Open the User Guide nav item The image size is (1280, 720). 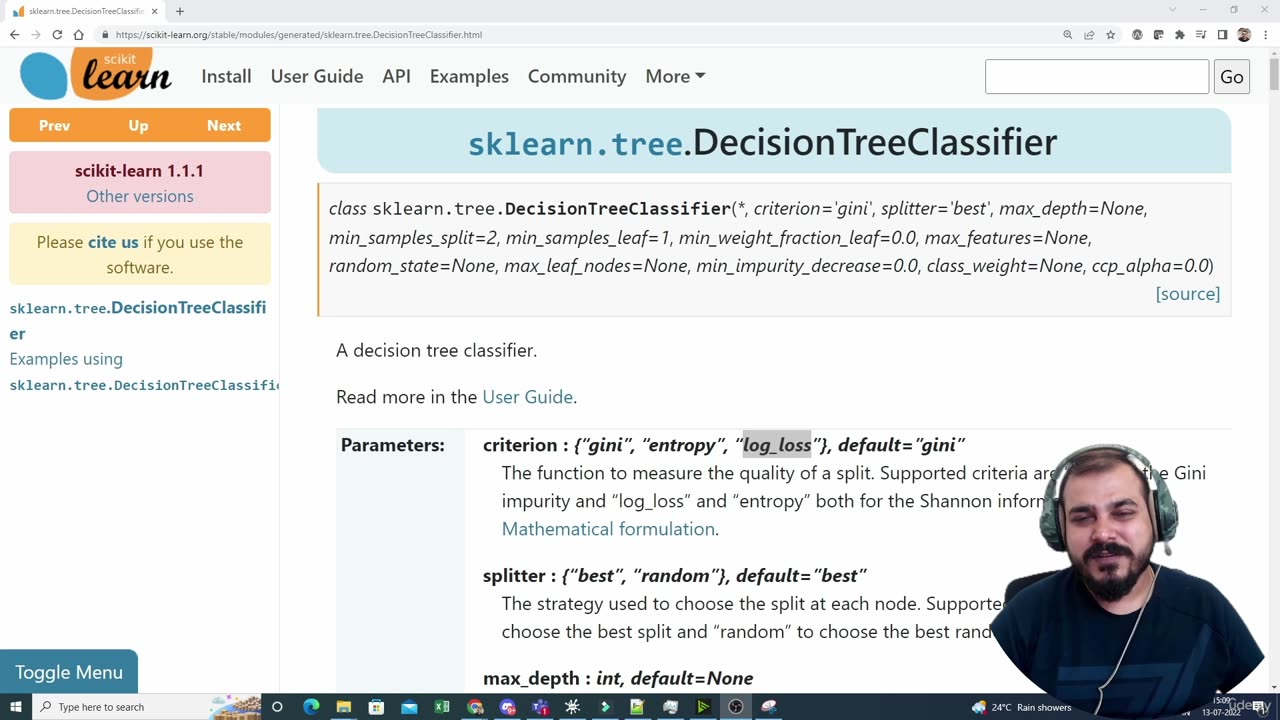[317, 76]
